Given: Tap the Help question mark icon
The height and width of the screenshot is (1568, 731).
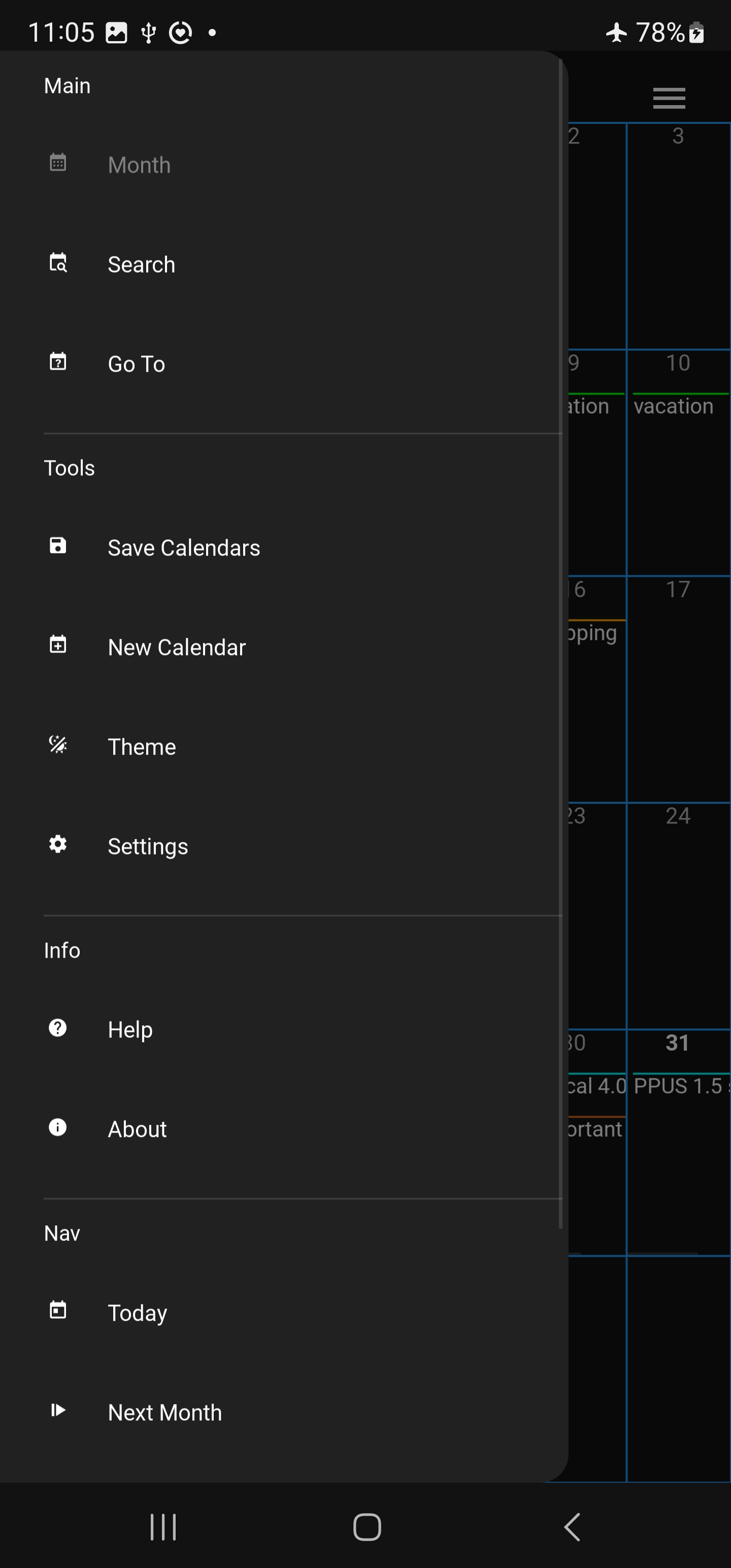Looking at the screenshot, I should [58, 1028].
